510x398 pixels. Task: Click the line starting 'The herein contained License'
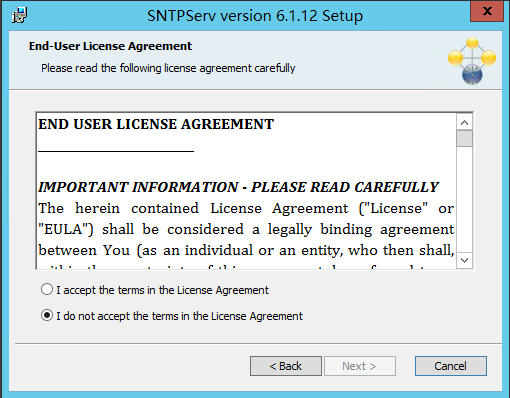pos(246,209)
